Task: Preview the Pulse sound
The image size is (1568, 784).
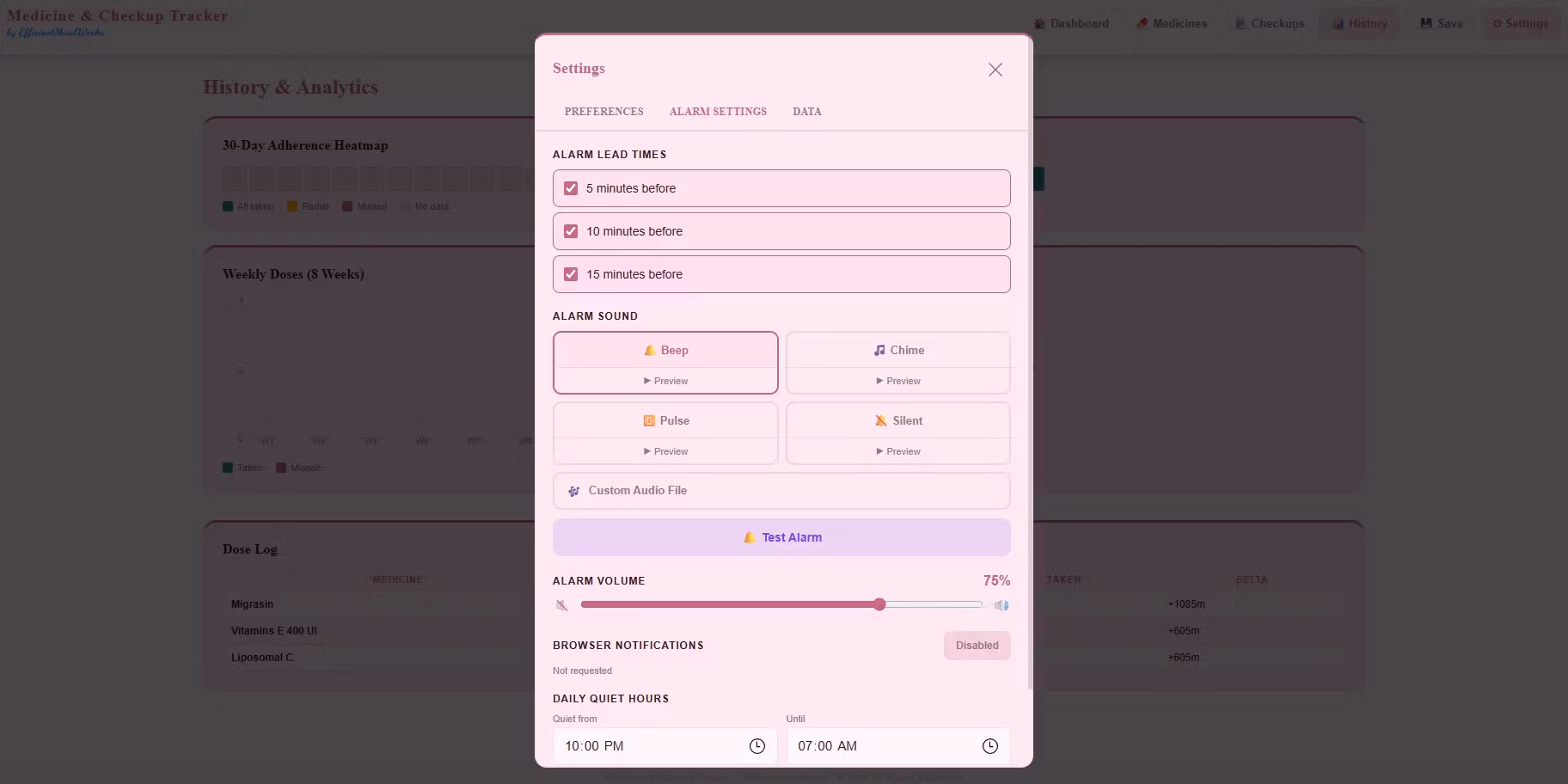Action: 665,451
